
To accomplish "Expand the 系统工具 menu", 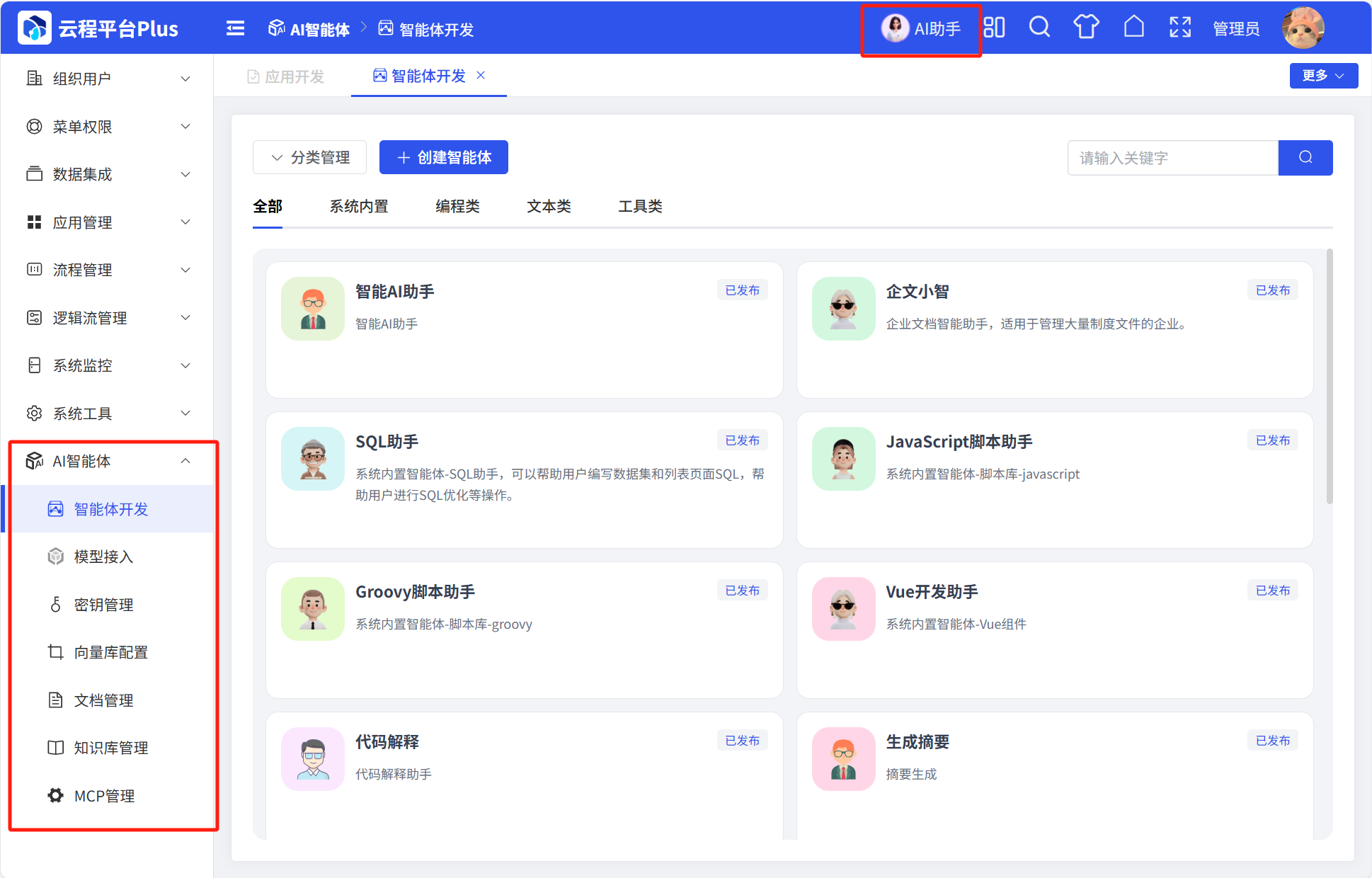I will pyautogui.click(x=107, y=414).
